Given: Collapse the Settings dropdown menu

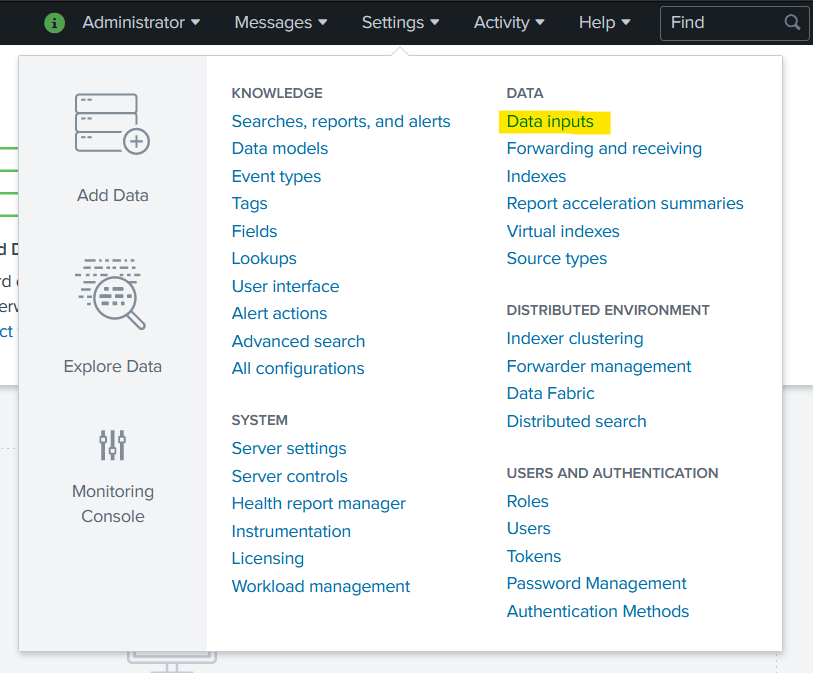Looking at the screenshot, I should (x=400, y=22).
